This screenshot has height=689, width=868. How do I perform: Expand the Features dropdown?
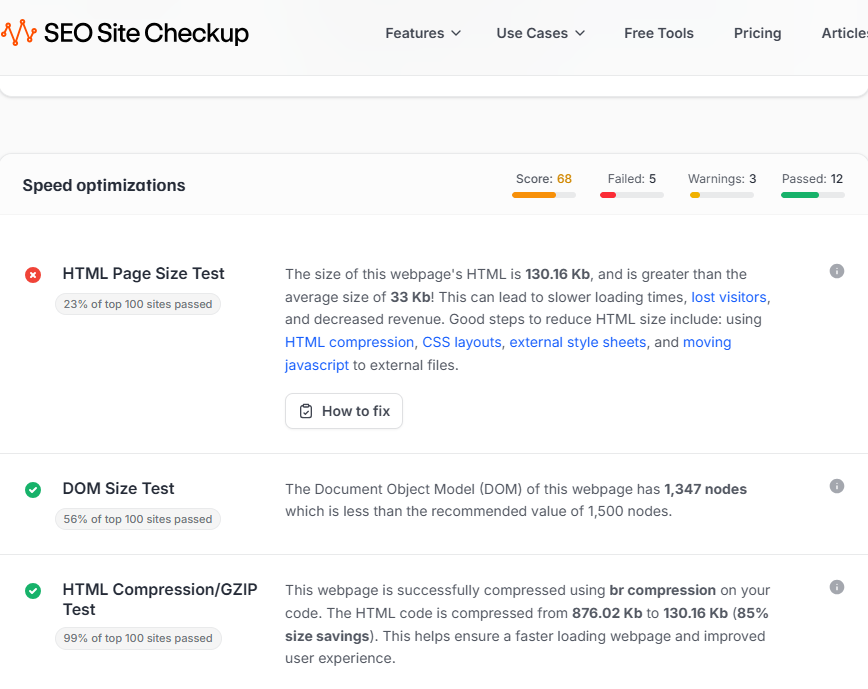(422, 33)
